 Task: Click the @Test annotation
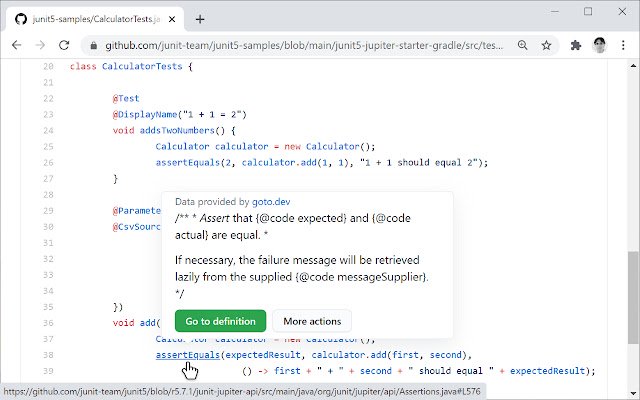[x=126, y=98]
